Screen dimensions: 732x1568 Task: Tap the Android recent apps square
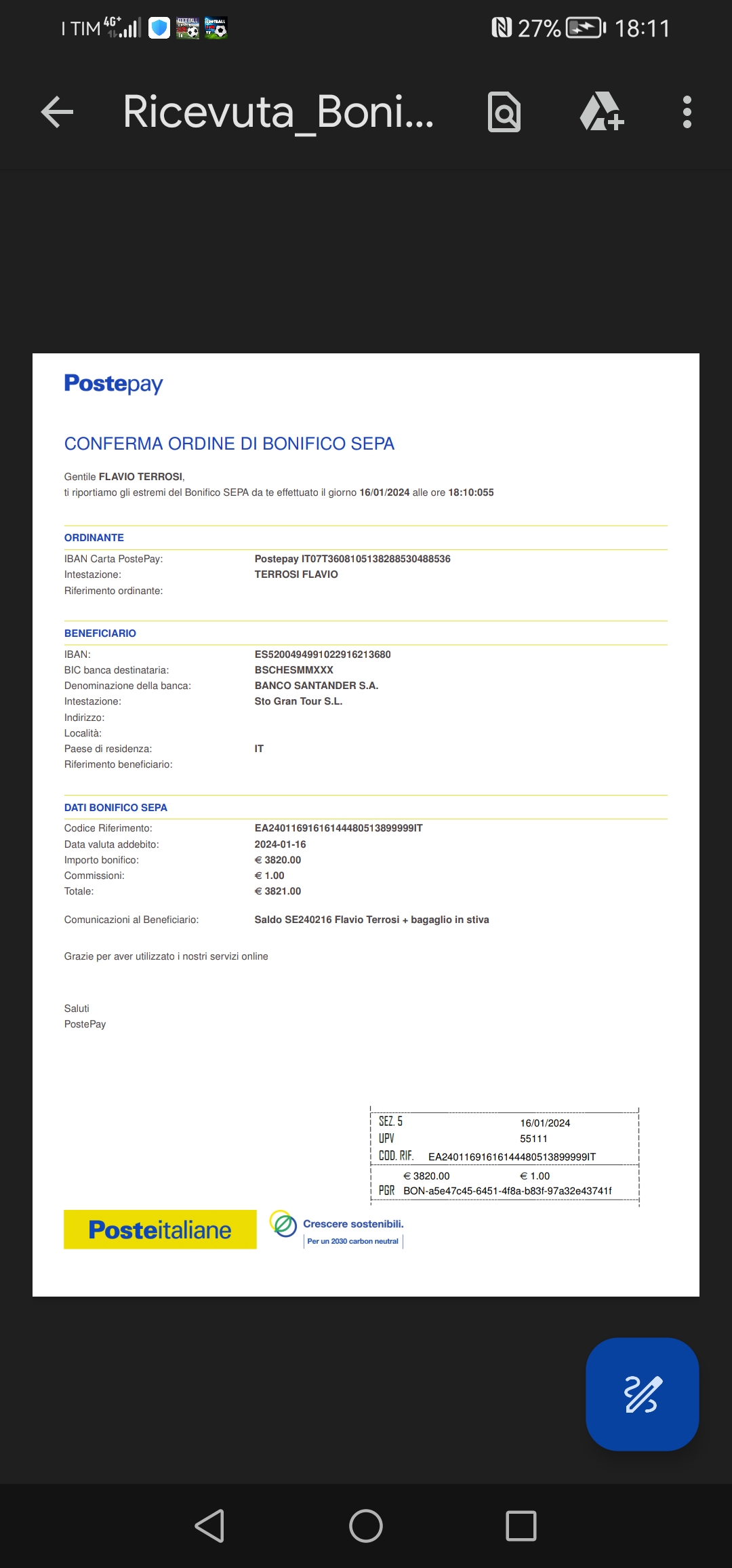click(521, 1526)
